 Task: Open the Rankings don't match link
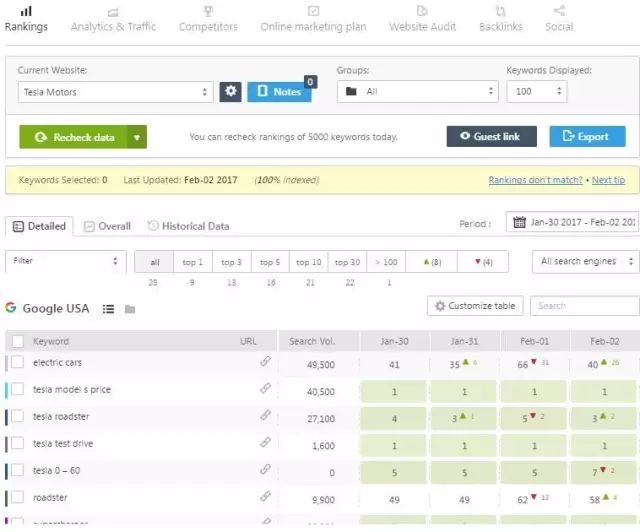tap(535, 180)
